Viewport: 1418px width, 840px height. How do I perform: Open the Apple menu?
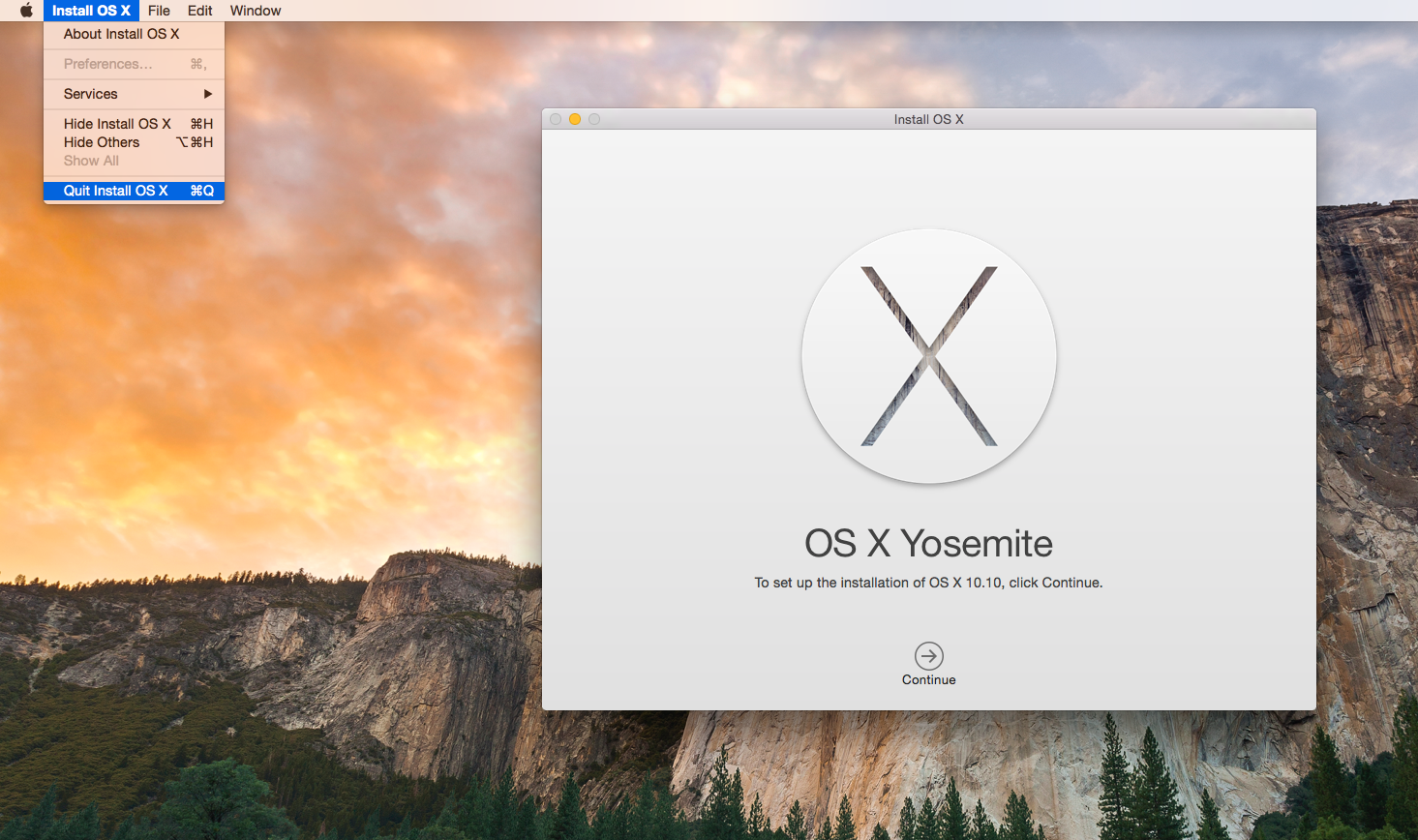click(x=26, y=11)
